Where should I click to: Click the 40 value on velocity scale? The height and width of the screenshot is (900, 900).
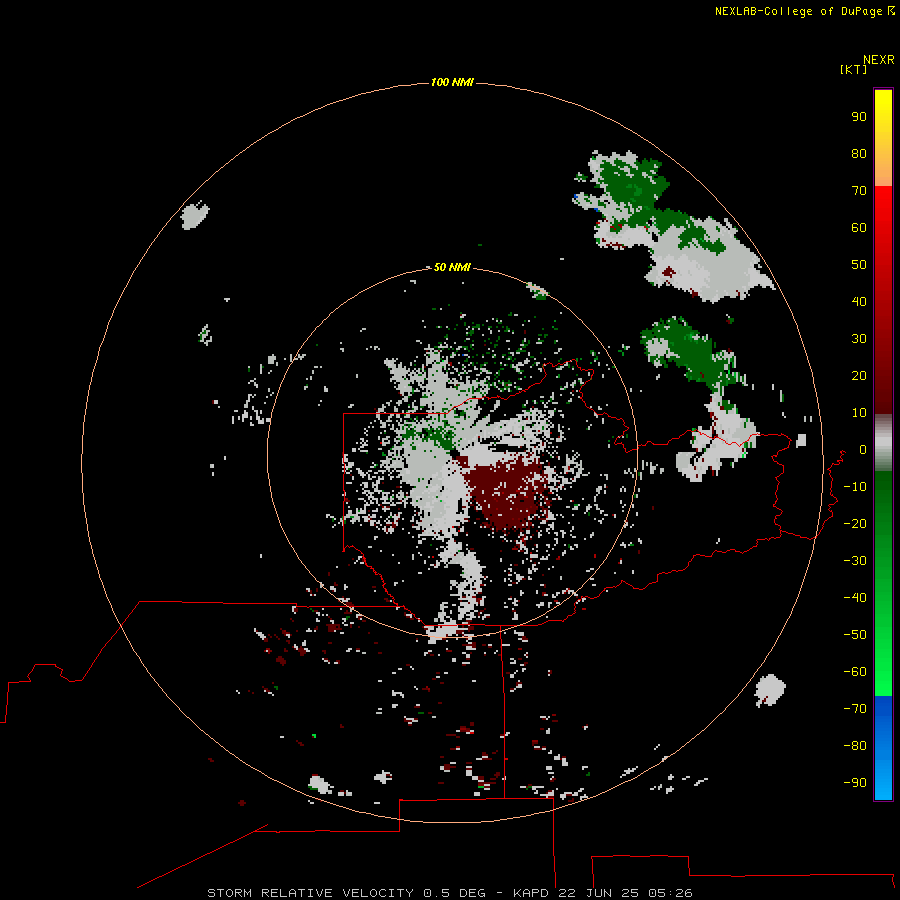coord(859,301)
